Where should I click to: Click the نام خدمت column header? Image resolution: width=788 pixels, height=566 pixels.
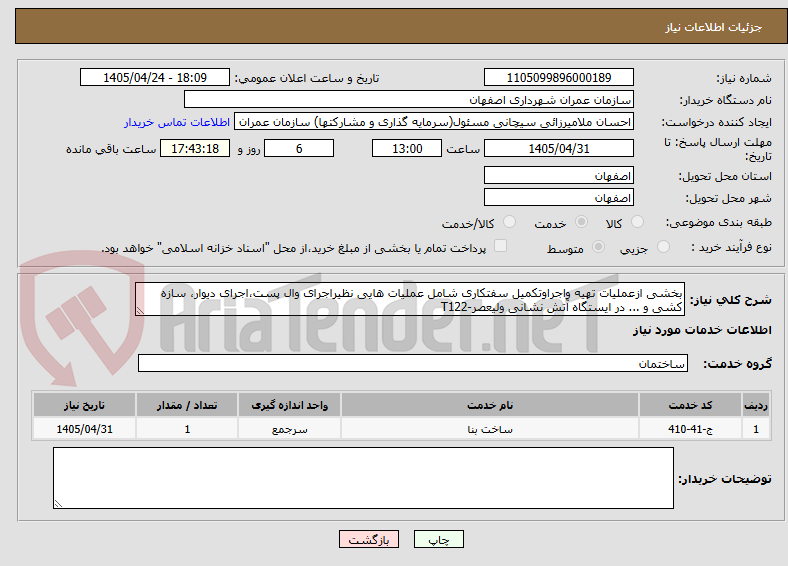point(490,405)
